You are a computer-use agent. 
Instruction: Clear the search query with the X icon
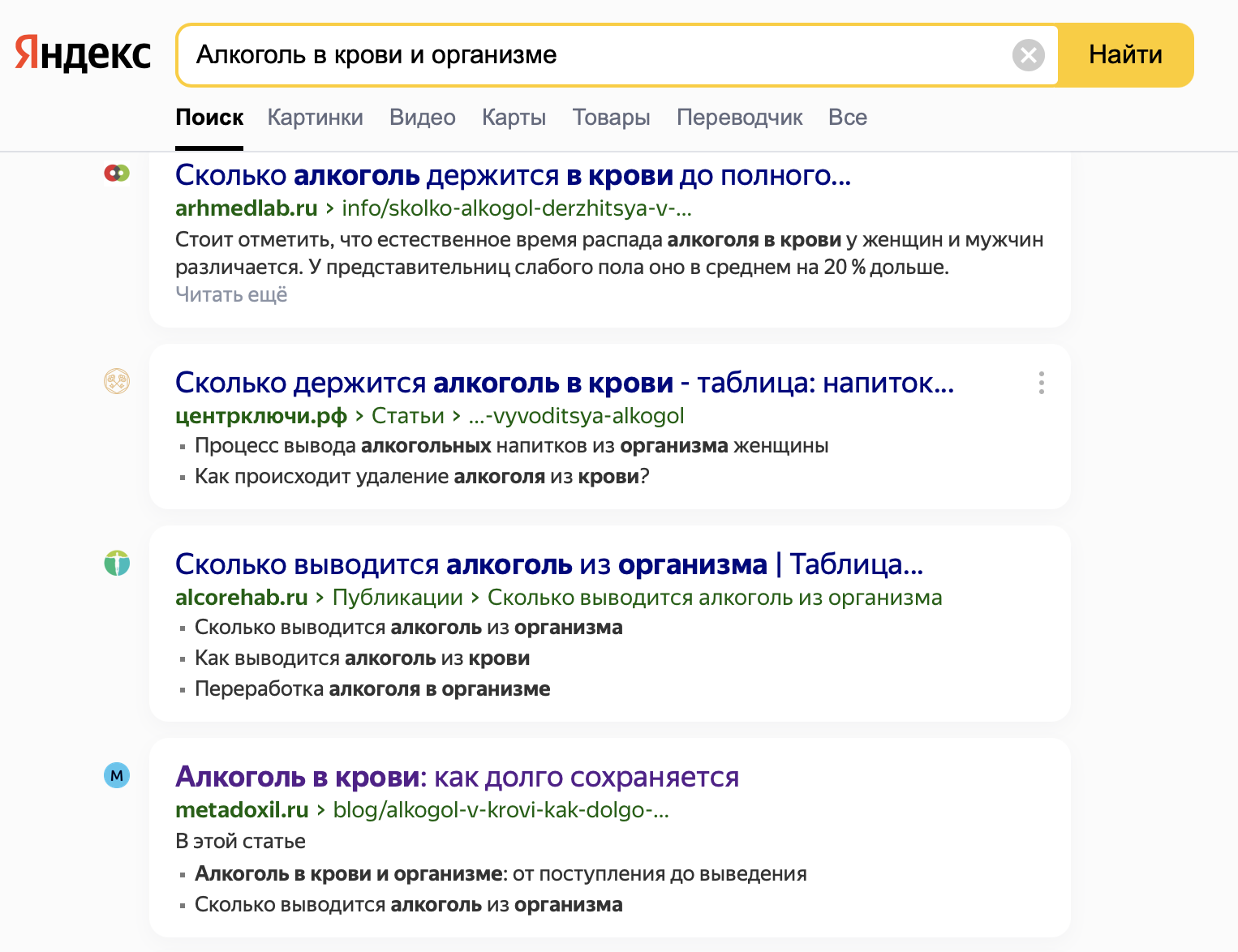point(1028,55)
